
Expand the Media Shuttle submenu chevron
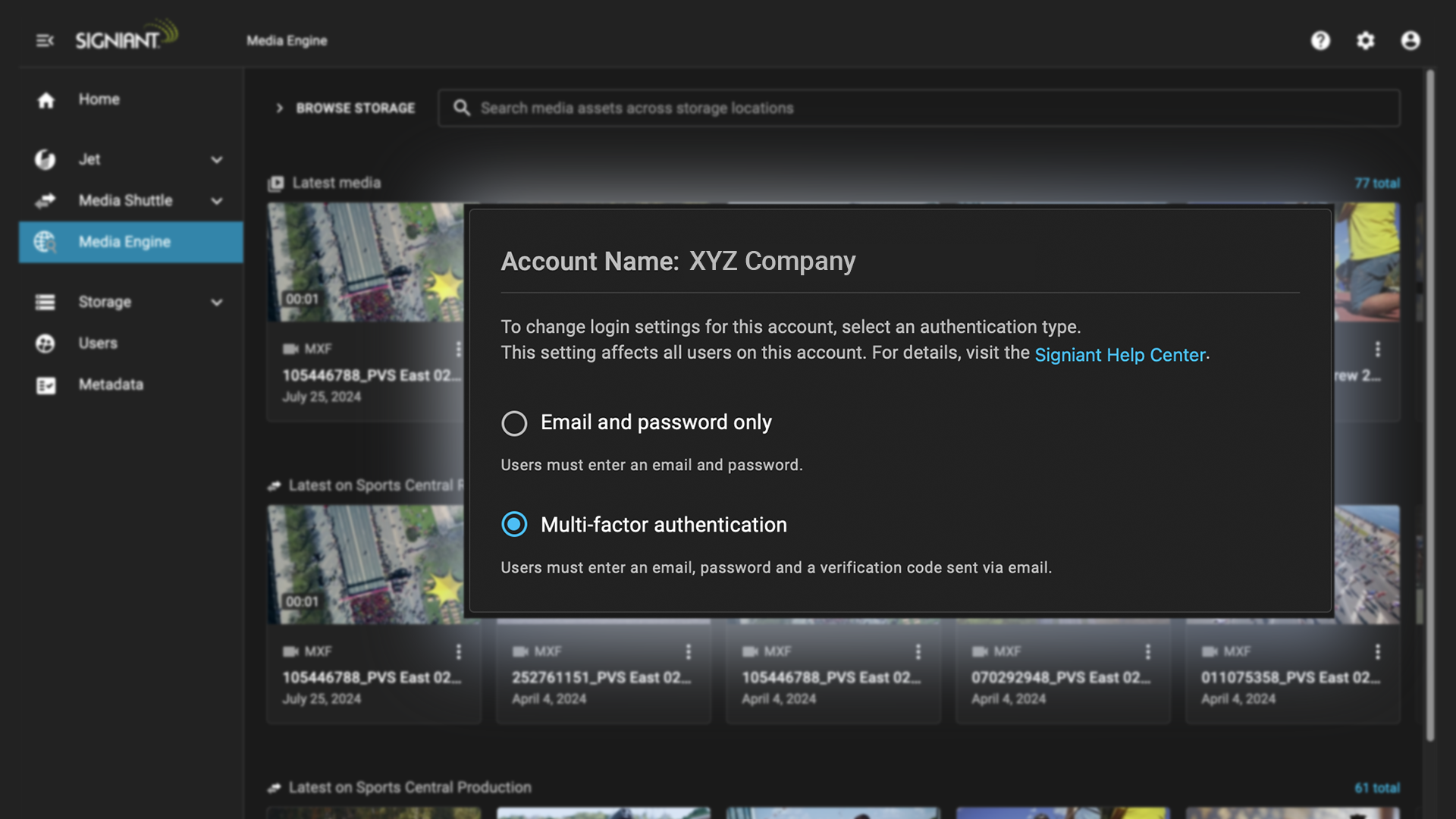pos(217,201)
